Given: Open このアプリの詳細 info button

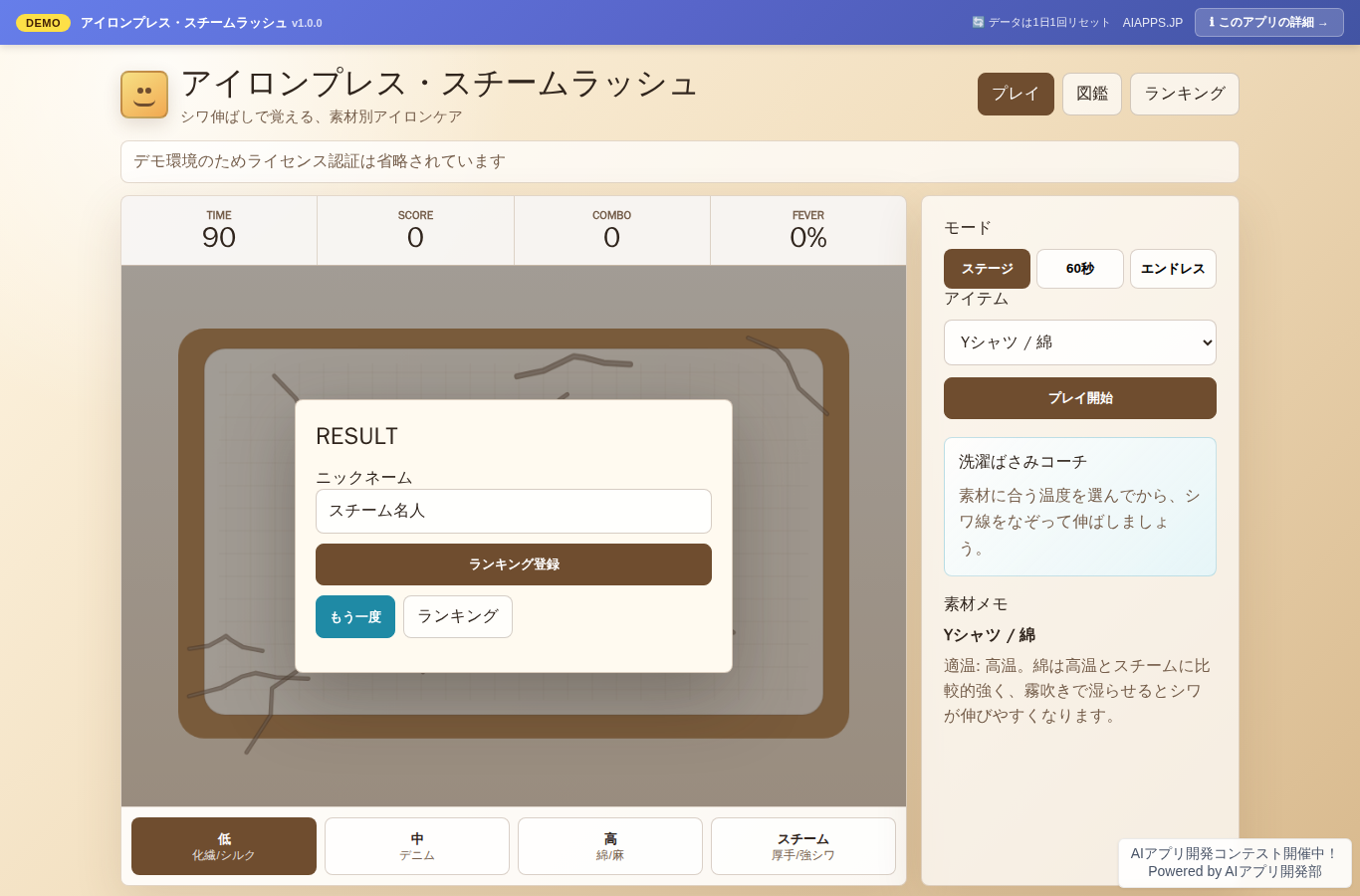Looking at the screenshot, I should (x=1268, y=22).
